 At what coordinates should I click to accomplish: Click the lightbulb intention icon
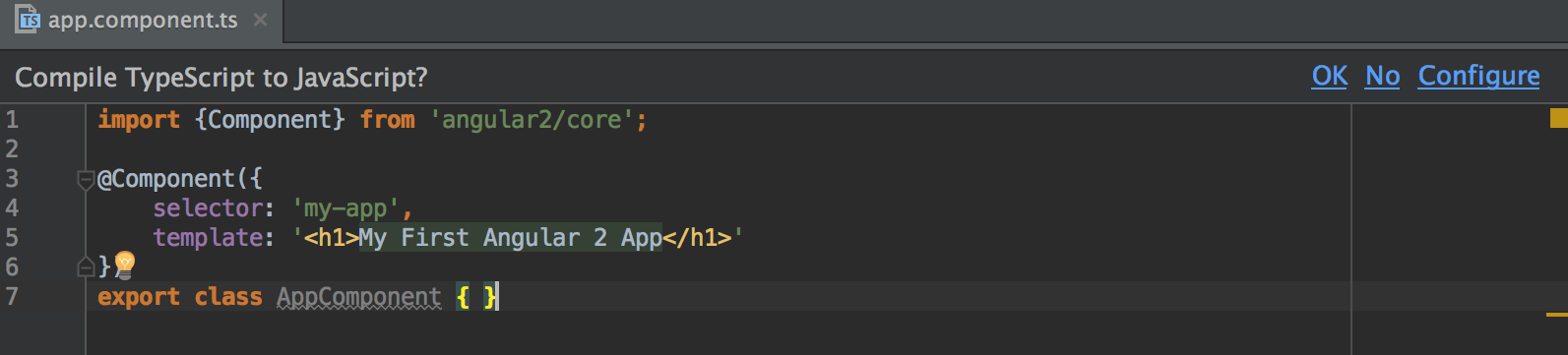125,265
